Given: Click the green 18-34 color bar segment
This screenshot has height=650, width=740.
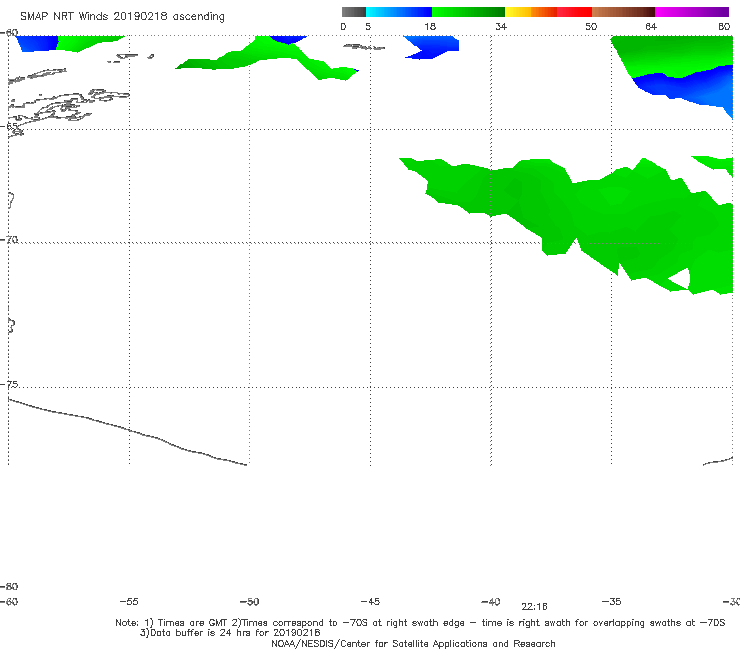Looking at the screenshot, I should (468, 12).
